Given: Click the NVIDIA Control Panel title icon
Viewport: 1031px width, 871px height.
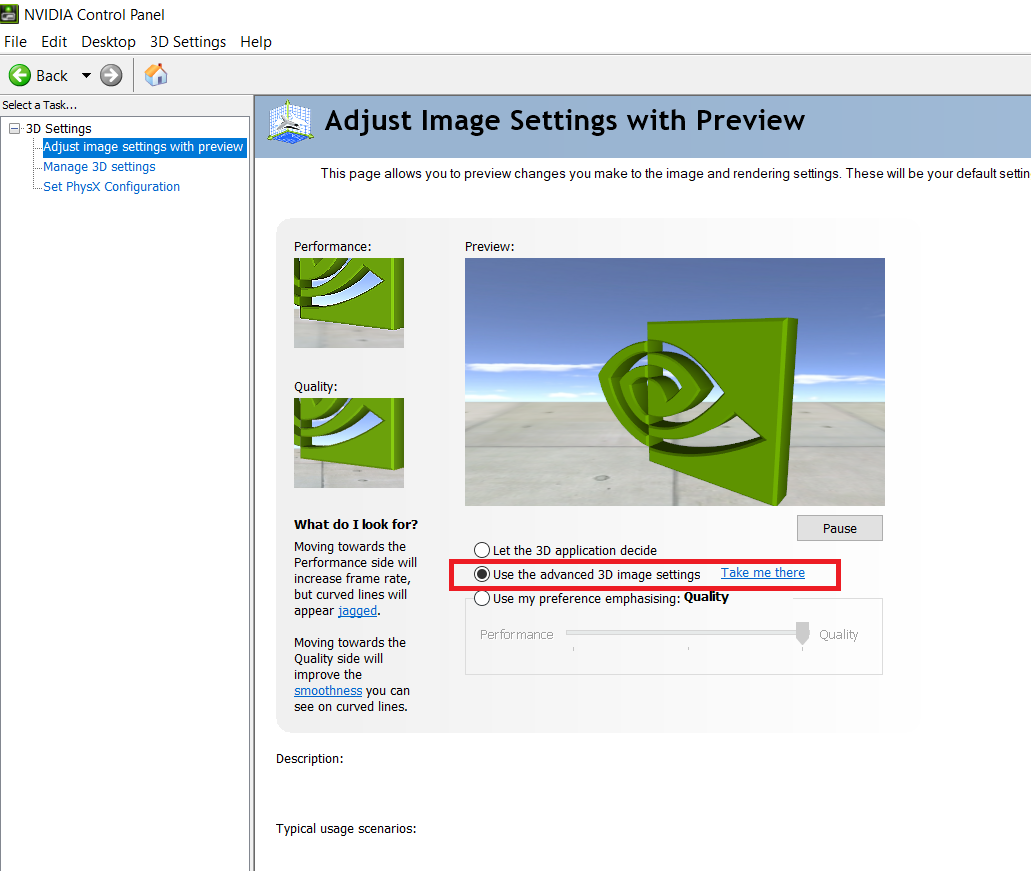Looking at the screenshot, I should pos(9,14).
